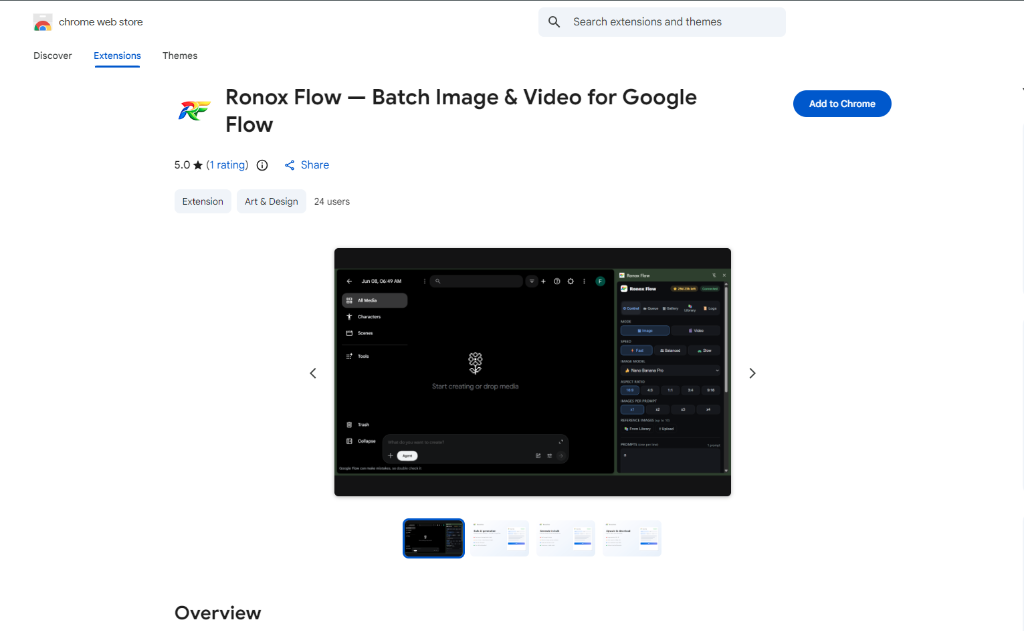Screen dimensions: 1024x631
Task: Click the Ronox Flow extension logo icon
Action: point(194,110)
